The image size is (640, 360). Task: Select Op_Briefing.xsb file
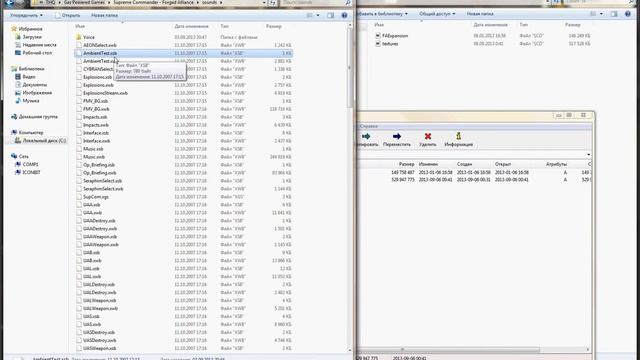coord(99,165)
